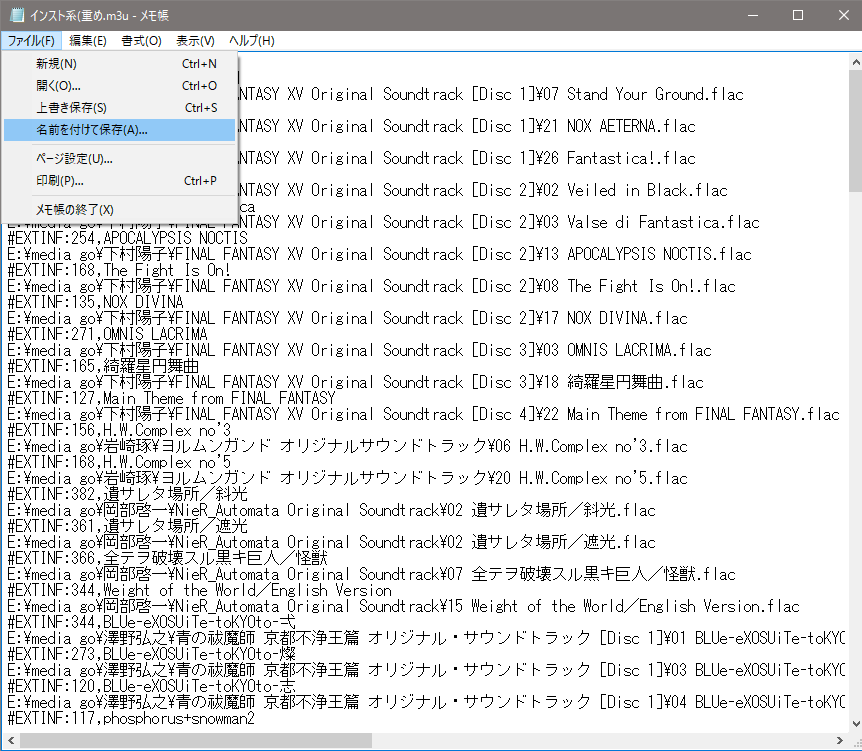Open the 表示(V) menu
Viewport: 862px width, 751px height.
coord(195,41)
